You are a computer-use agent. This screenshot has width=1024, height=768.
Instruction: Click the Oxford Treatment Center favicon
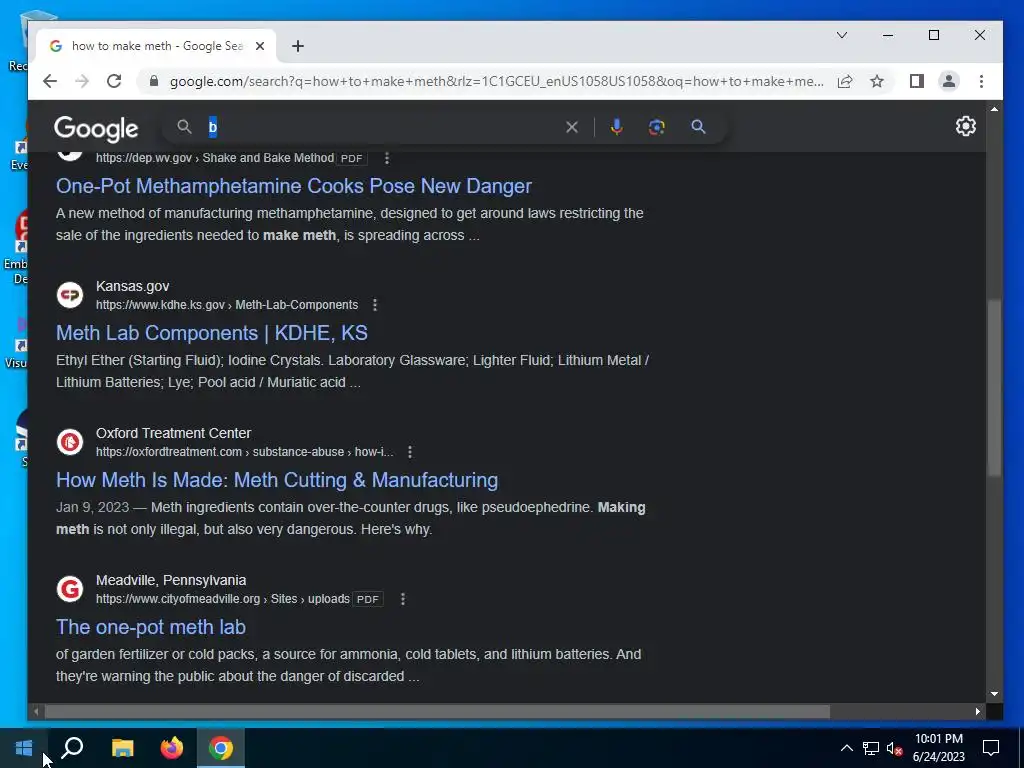click(x=70, y=442)
